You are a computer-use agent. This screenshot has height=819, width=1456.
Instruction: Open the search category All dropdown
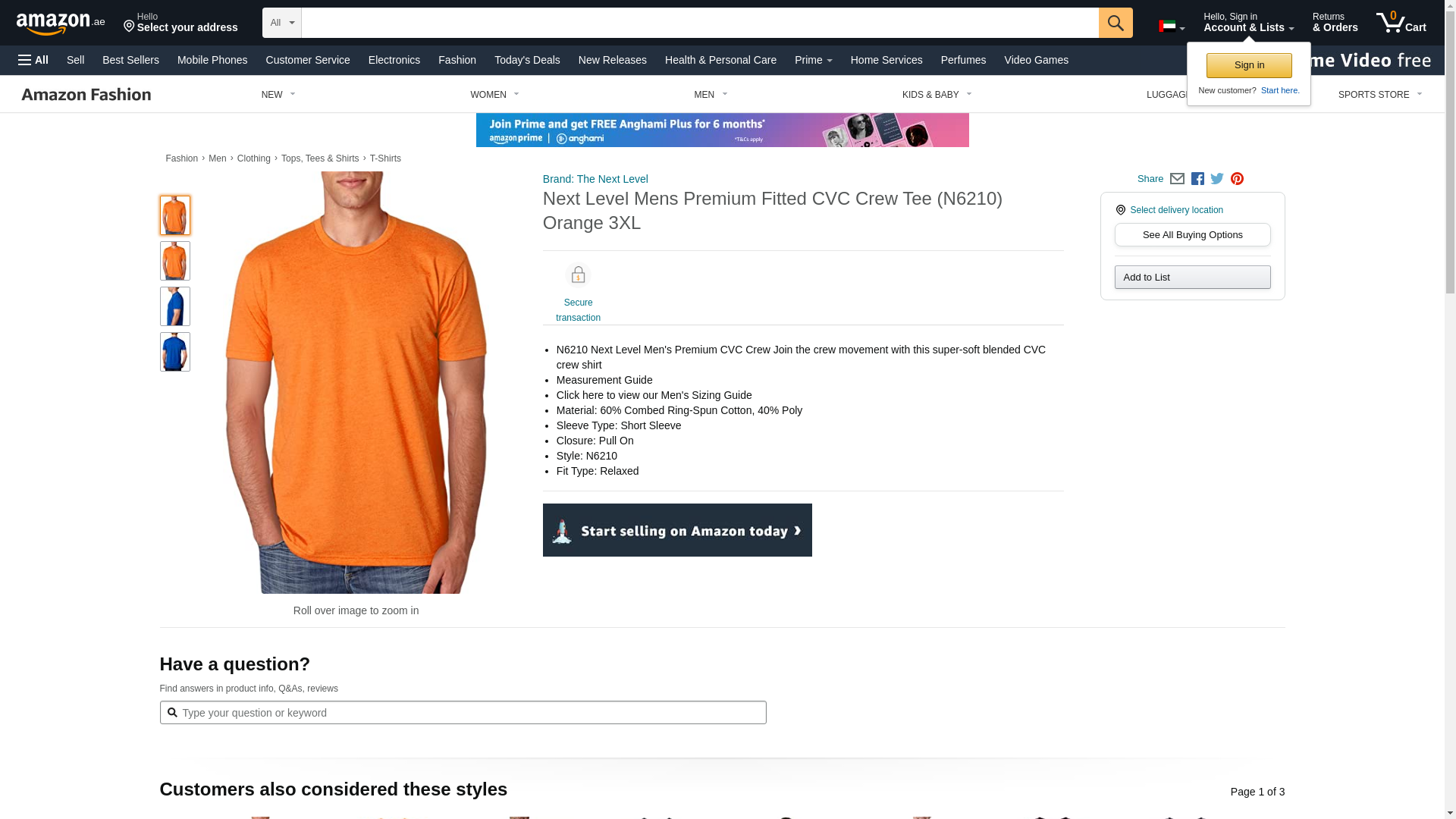(282, 23)
